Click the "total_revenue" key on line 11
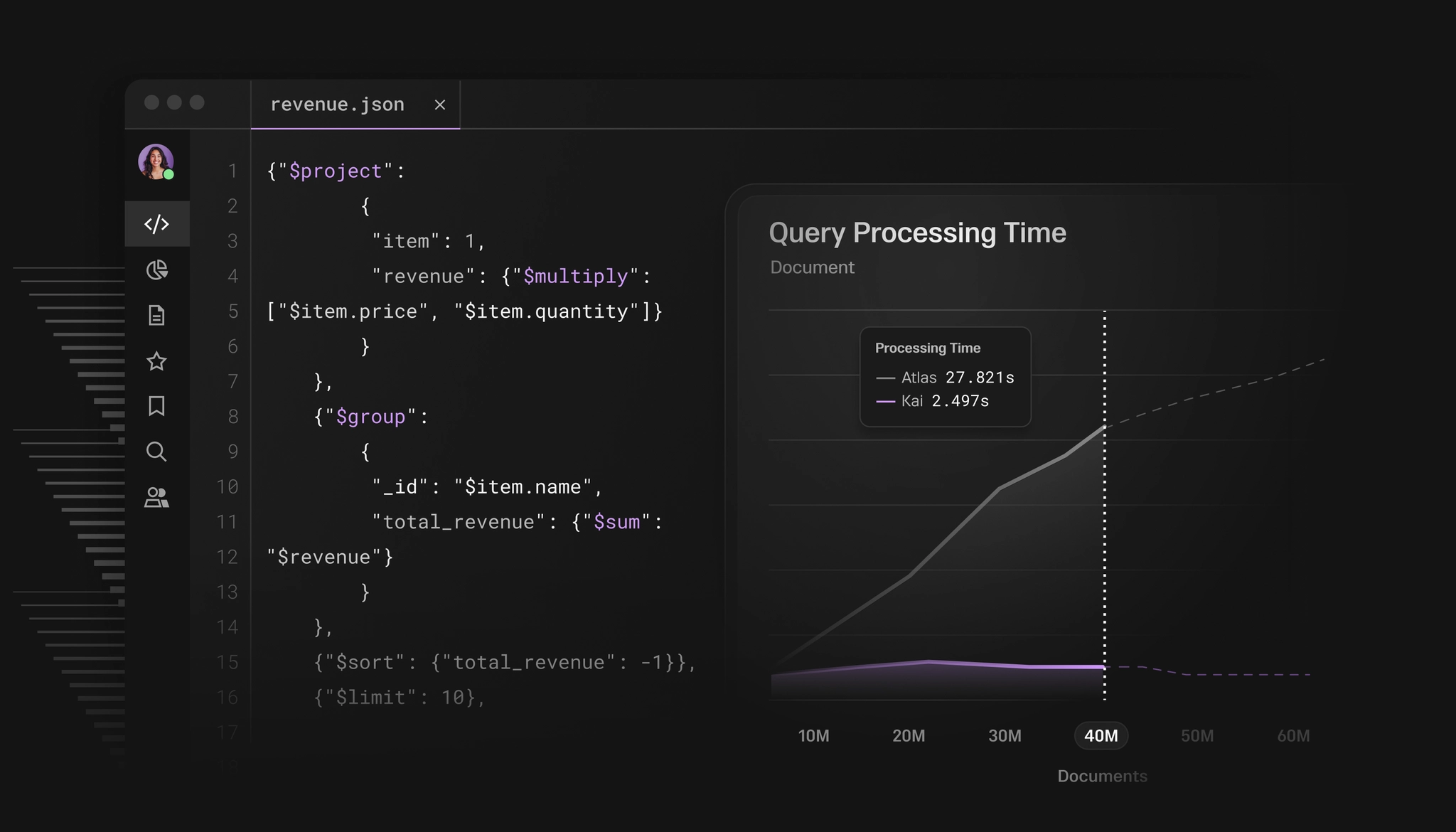Screen dimensions: 1456x832 459,522
